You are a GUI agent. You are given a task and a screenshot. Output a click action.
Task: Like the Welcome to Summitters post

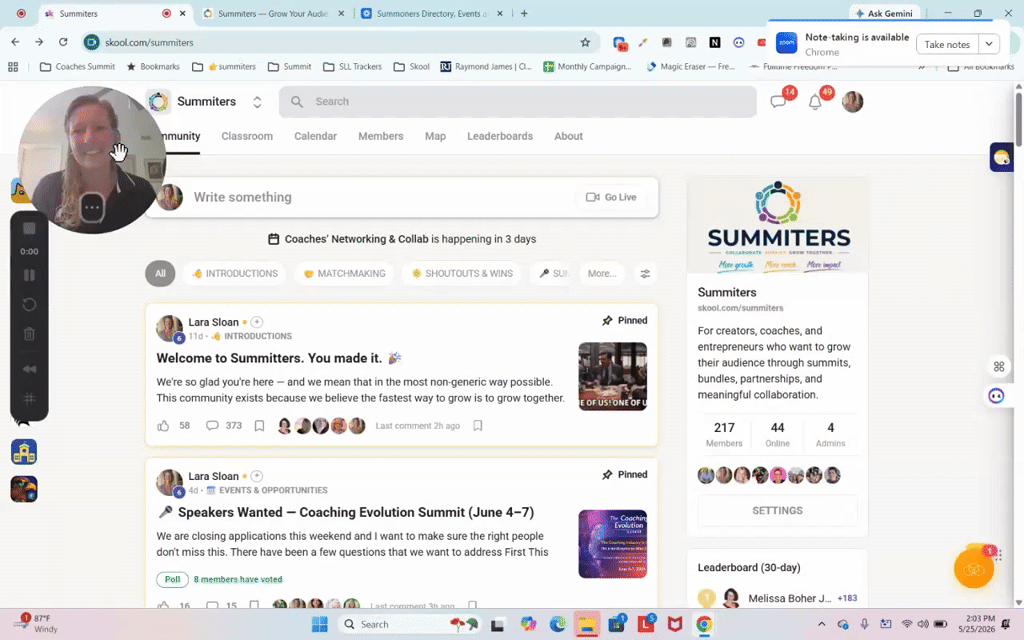coord(163,426)
